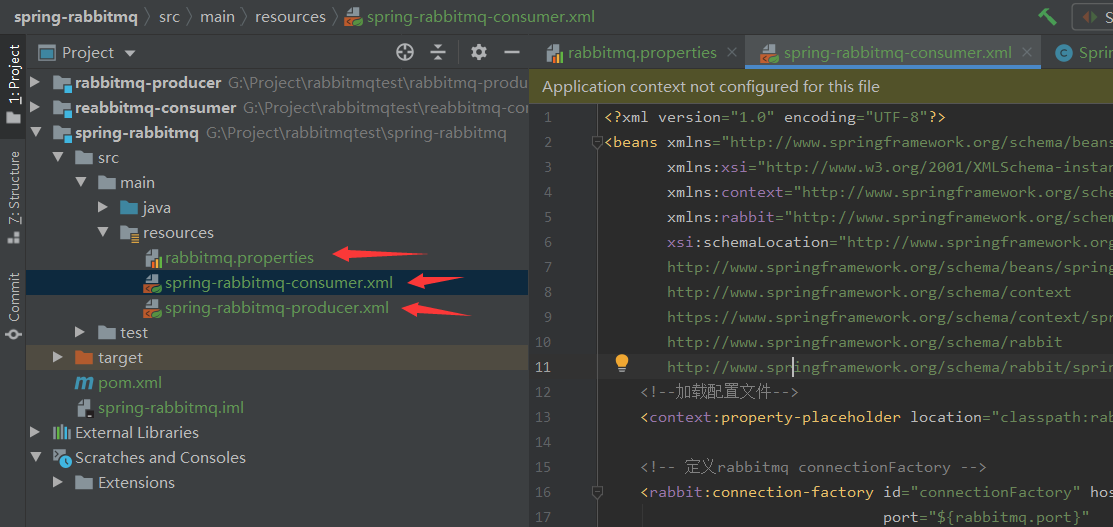The width and height of the screenshot is (1113, 527).
Task: Collapse the resources folder
Action: 104,232
